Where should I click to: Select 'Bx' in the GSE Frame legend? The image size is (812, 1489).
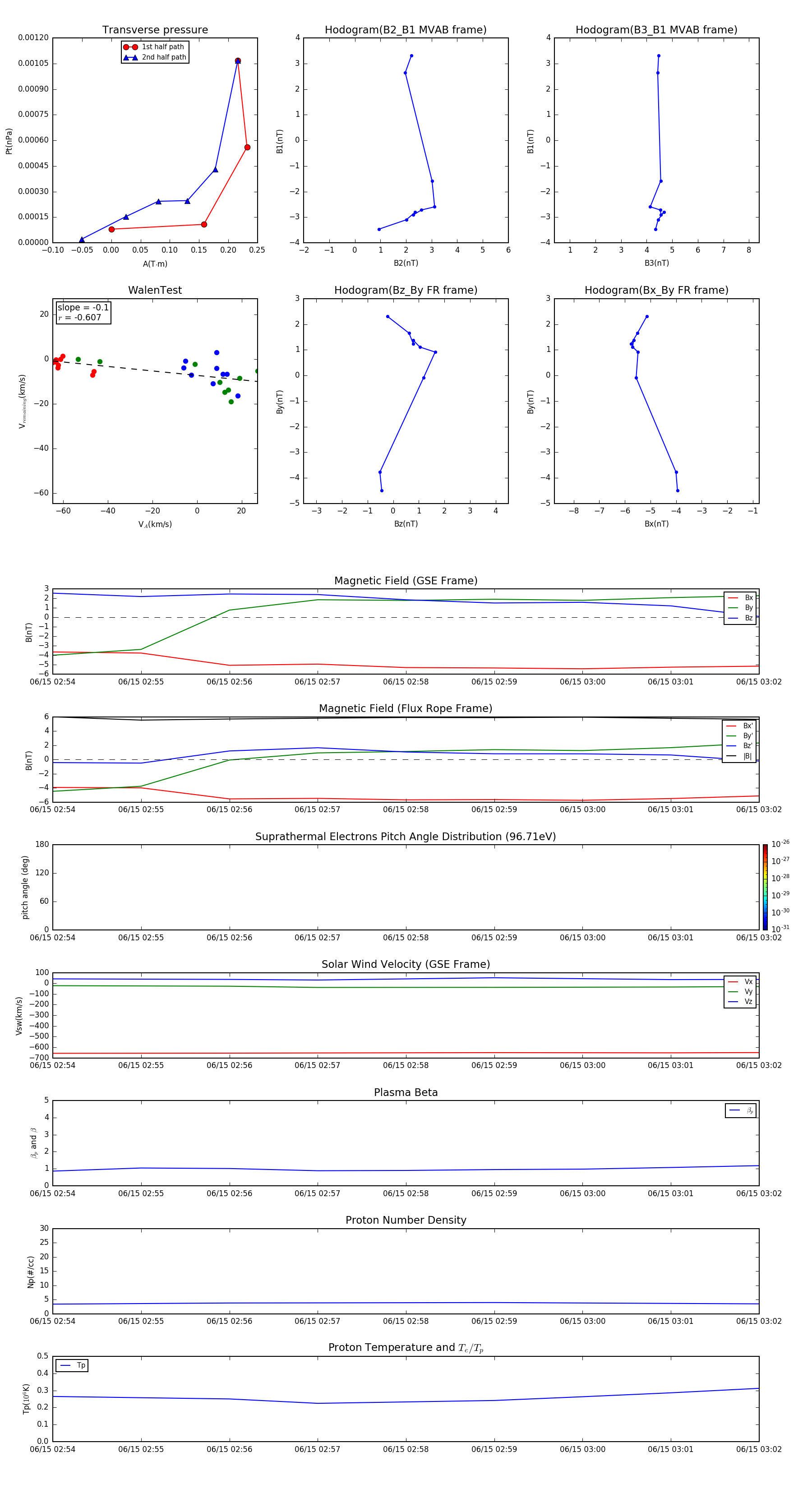pos(740,598)
